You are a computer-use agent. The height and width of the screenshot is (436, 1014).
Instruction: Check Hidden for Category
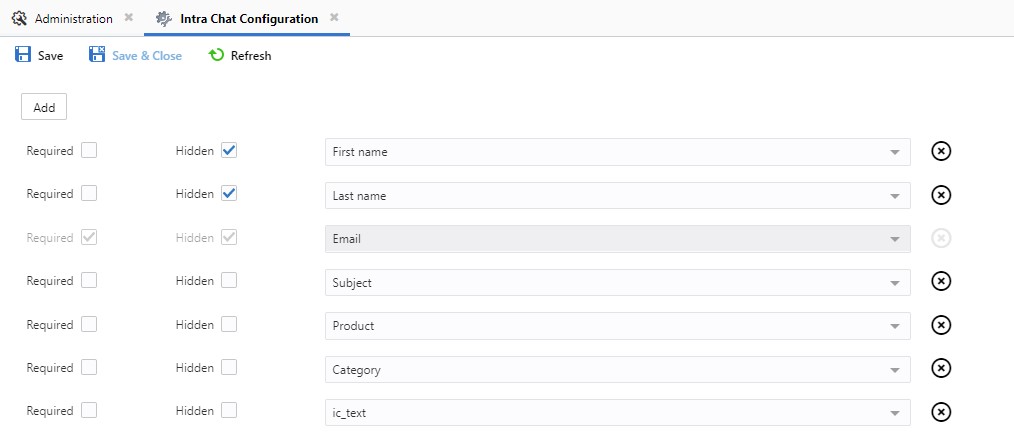pyautogui.click(x=229, y=367)
